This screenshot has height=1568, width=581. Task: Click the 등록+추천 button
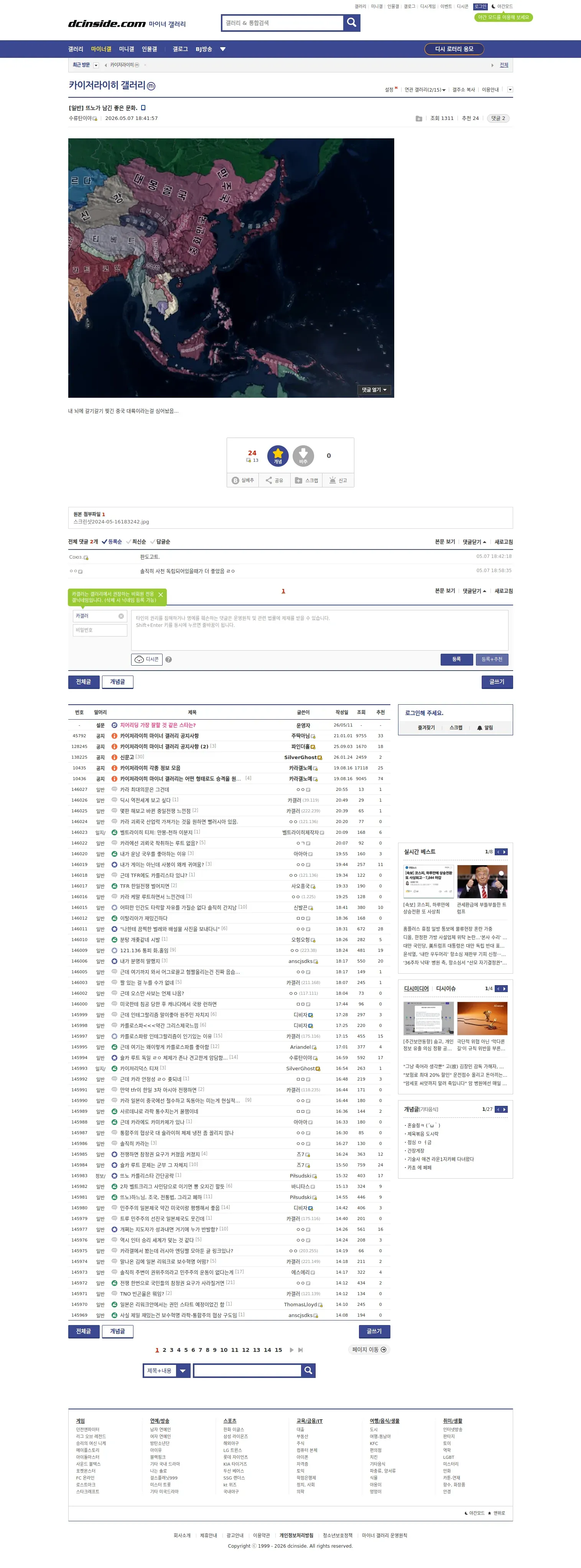coord(492,659)
